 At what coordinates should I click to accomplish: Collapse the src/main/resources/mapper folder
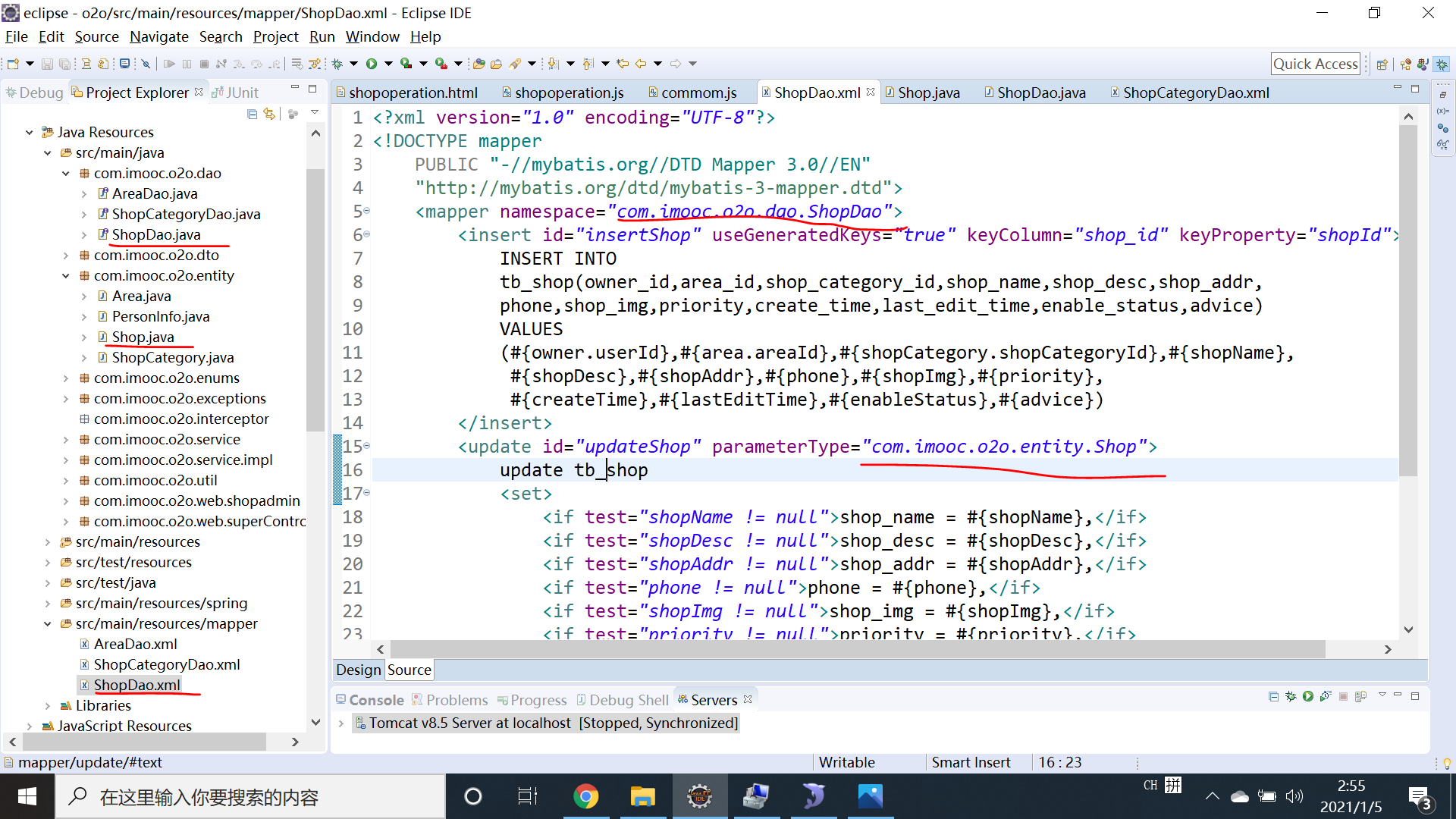pos(48,623)
